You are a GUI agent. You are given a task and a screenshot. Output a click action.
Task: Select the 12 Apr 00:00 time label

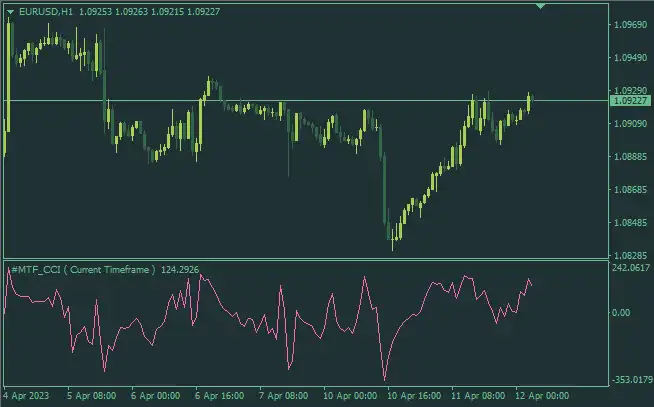(541, 395)
